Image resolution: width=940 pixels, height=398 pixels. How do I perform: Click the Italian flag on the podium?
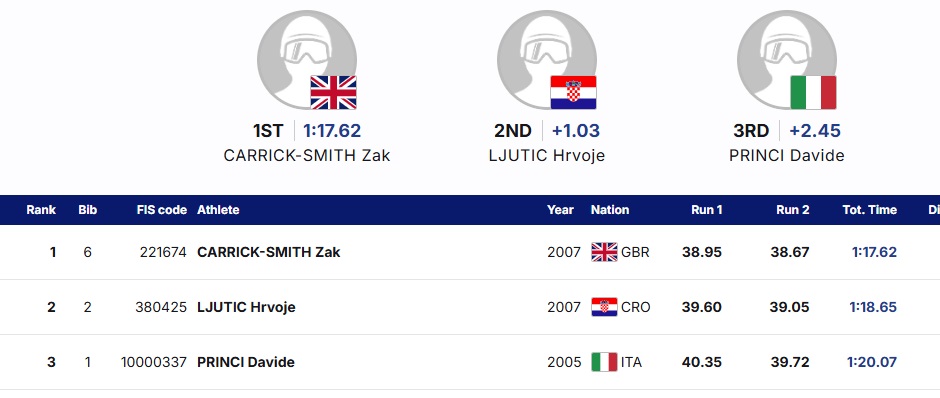813,92
